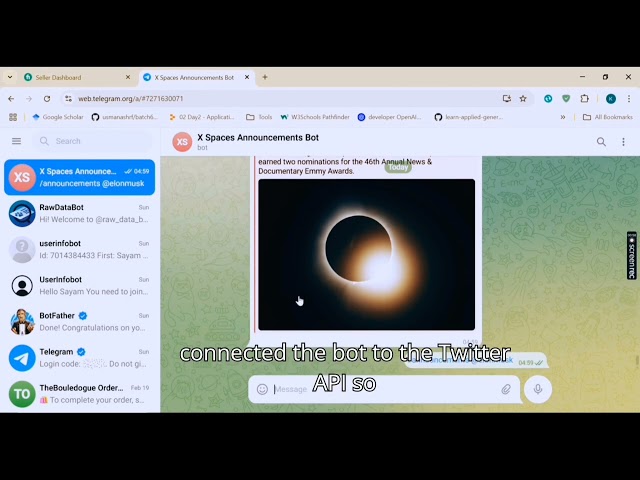640x480 pixels.
Task: Open a new browser tab
Action: point(265,77)
